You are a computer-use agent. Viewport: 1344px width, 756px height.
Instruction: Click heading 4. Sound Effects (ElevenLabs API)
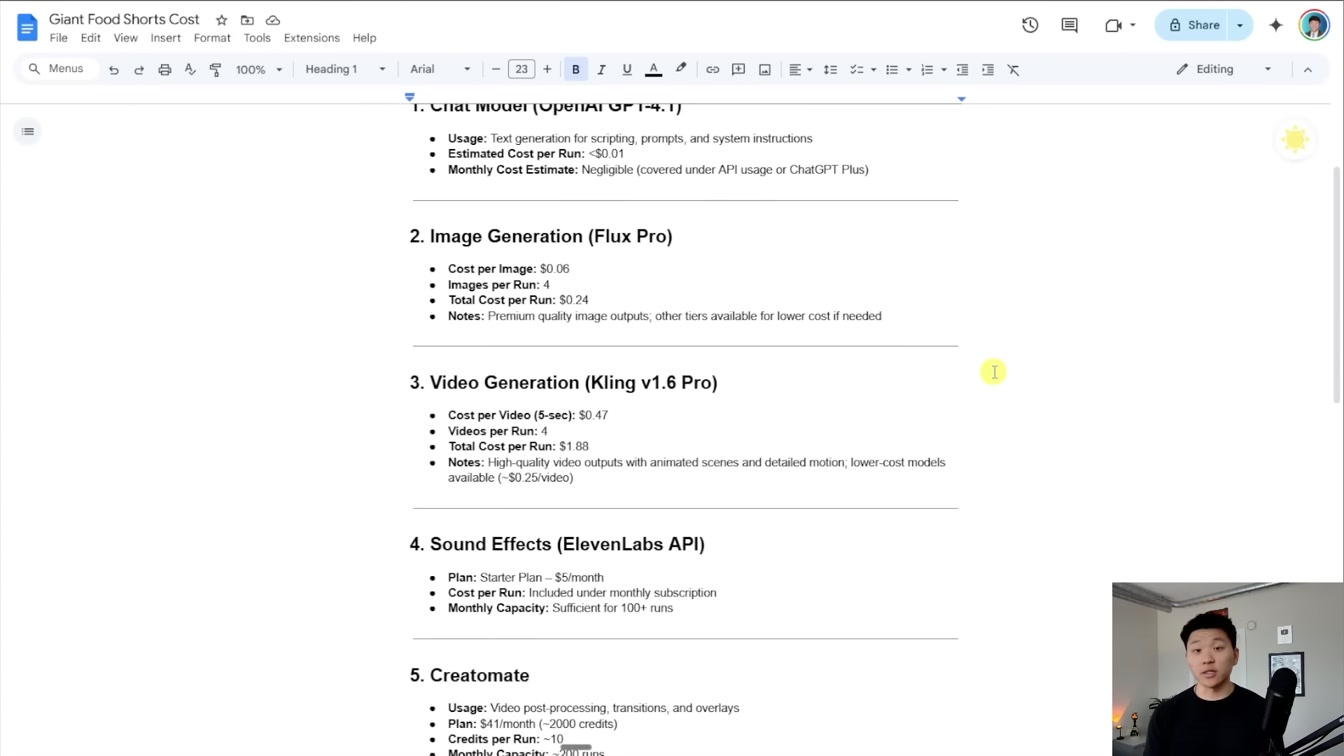557,544
